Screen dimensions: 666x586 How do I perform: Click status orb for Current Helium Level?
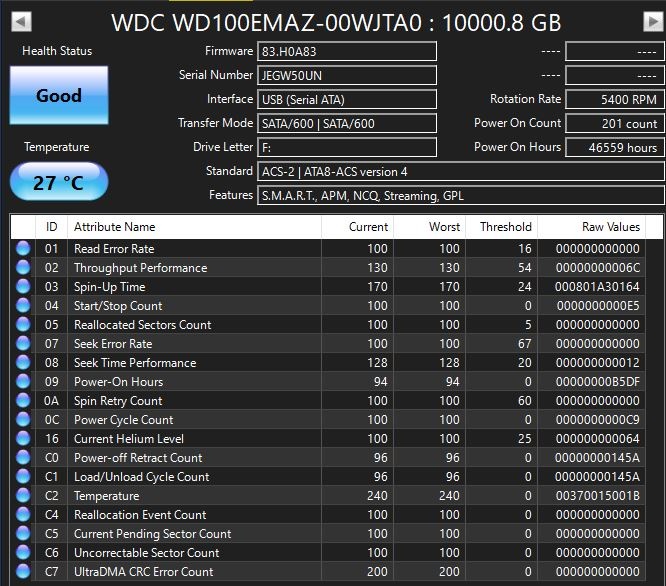point(23,438)
